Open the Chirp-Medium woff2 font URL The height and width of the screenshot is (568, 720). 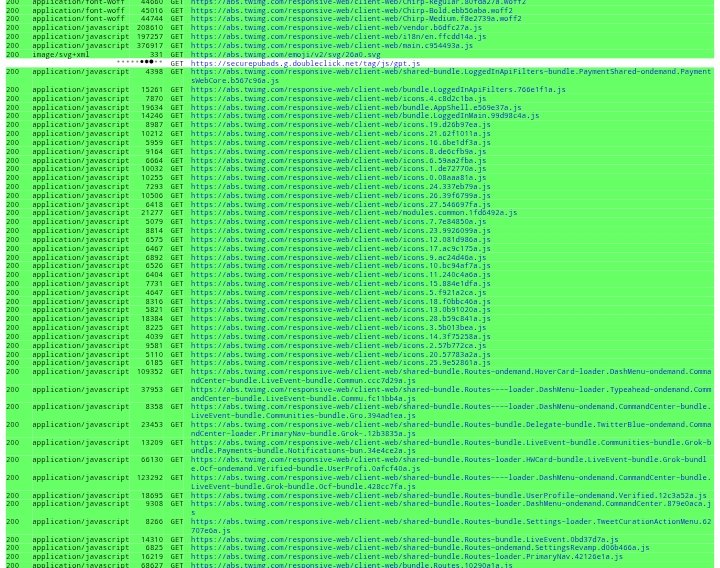[356, 19]
